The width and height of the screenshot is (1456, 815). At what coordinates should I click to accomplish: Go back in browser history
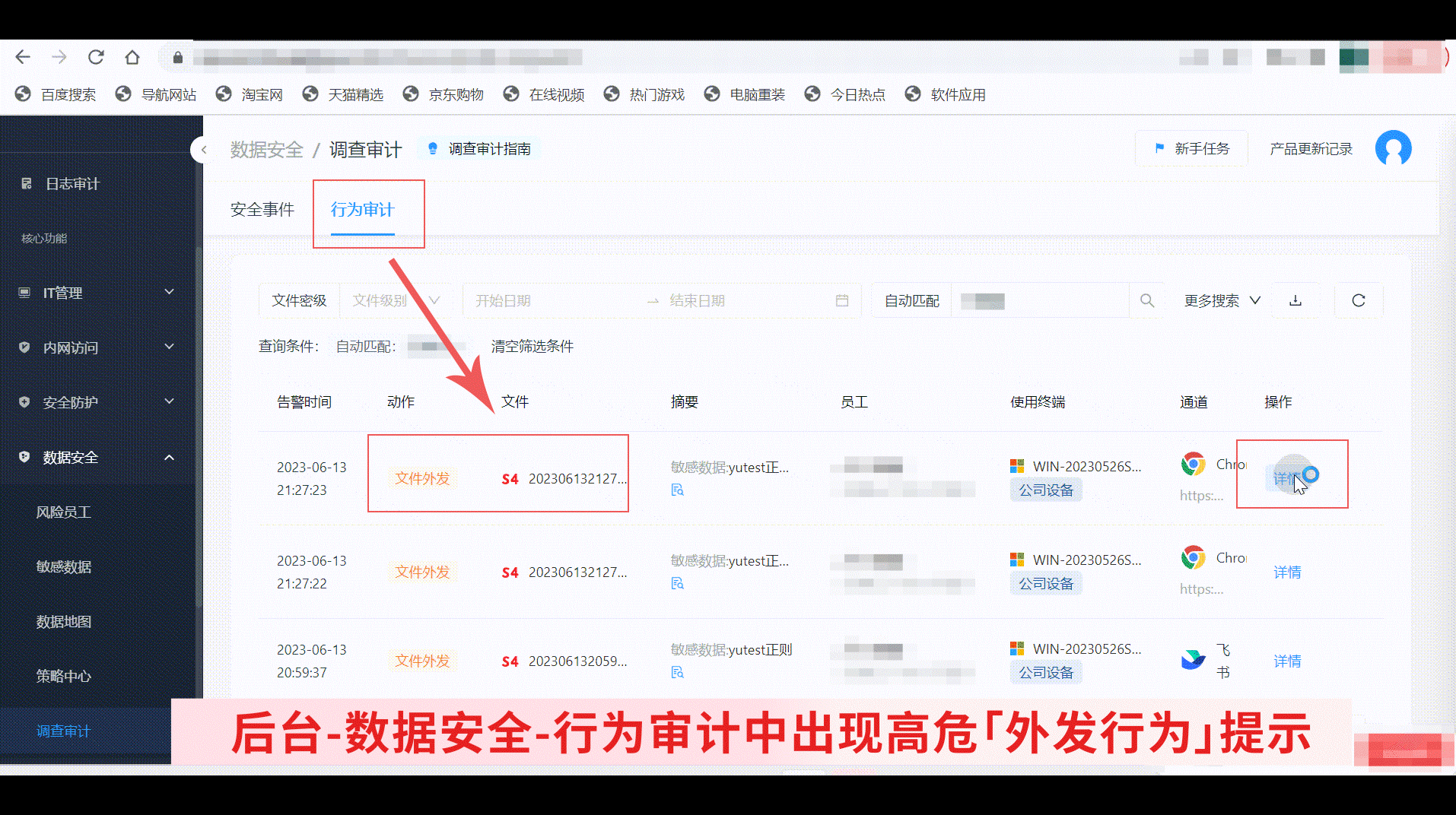(23, 57)
